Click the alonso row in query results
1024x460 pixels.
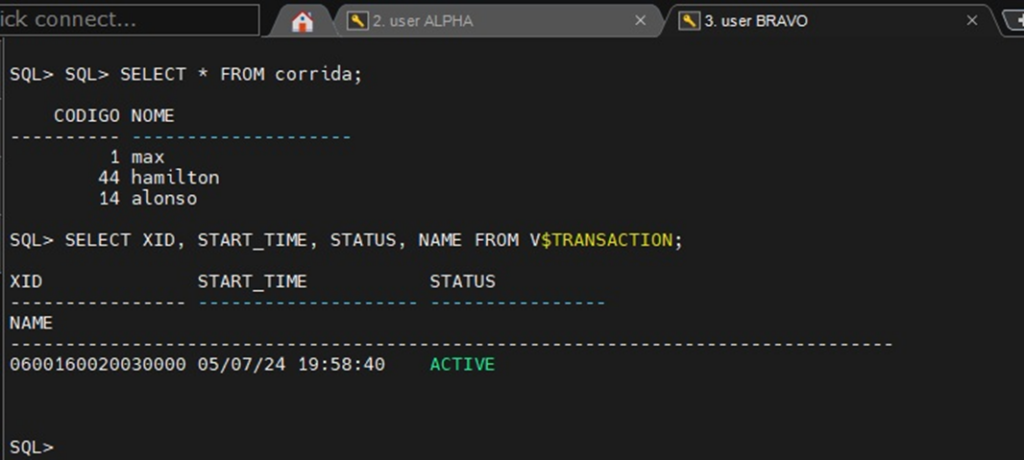[x=163, y=199]
